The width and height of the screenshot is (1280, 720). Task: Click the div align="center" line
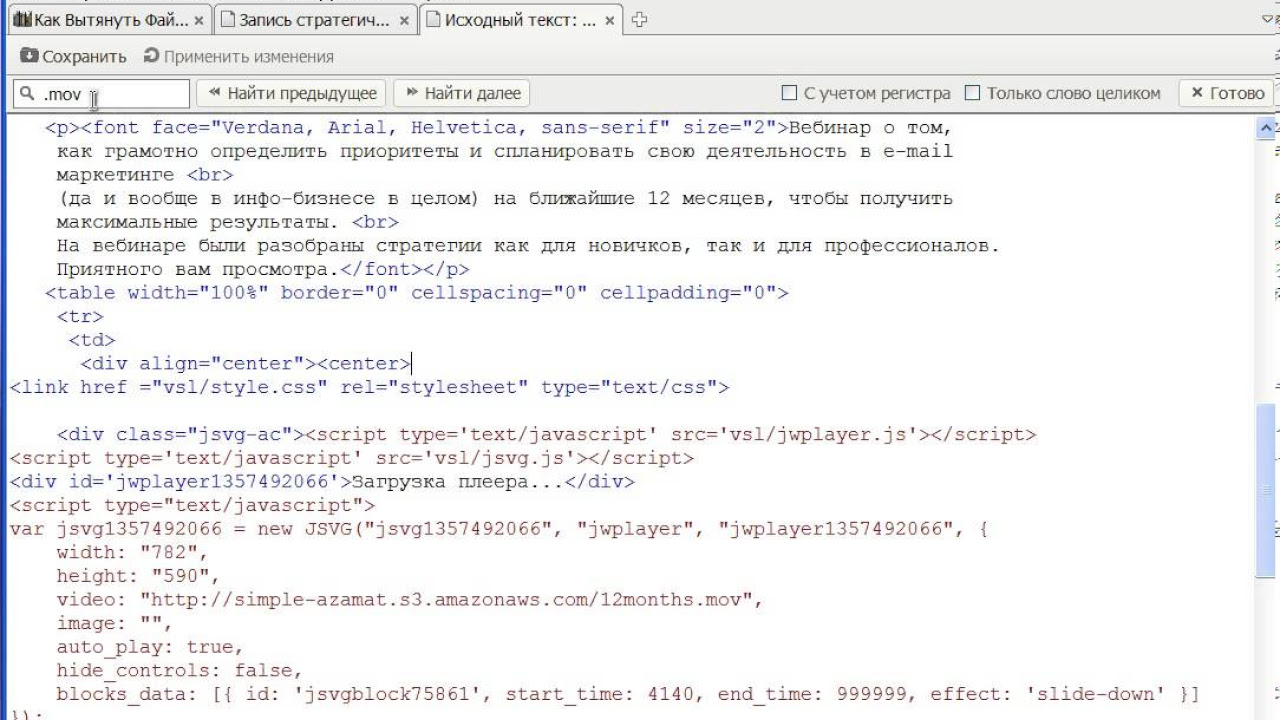click(245, 364)
